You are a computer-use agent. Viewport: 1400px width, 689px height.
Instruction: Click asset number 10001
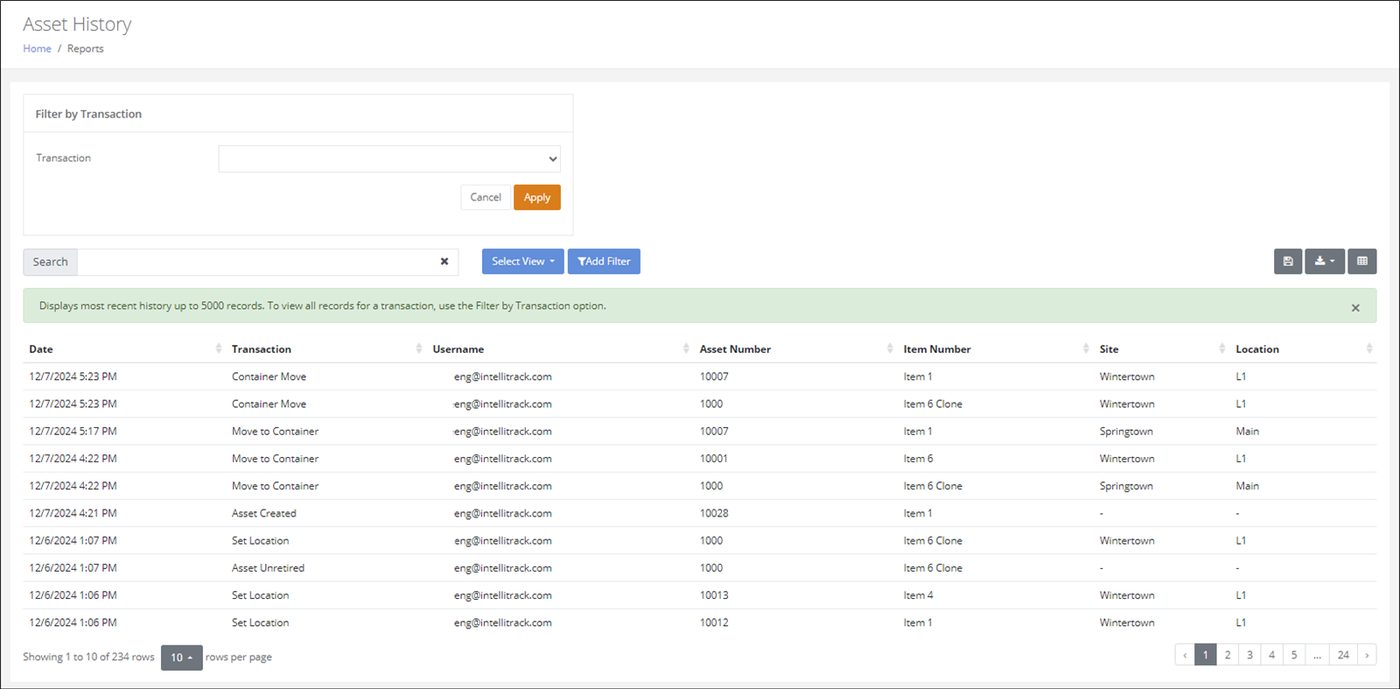(714, 459)
